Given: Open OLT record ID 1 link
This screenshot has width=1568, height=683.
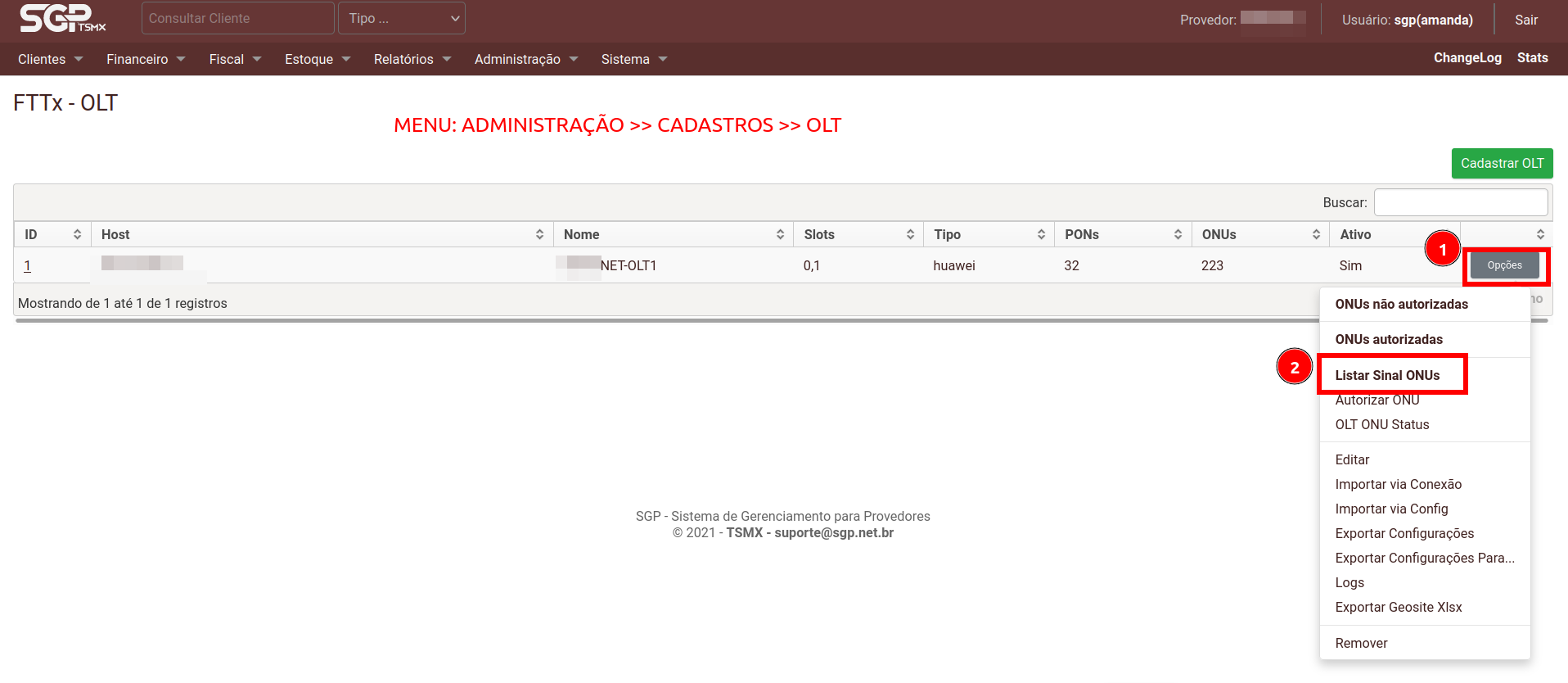Looking at the screenshot, I should point(28,265).
